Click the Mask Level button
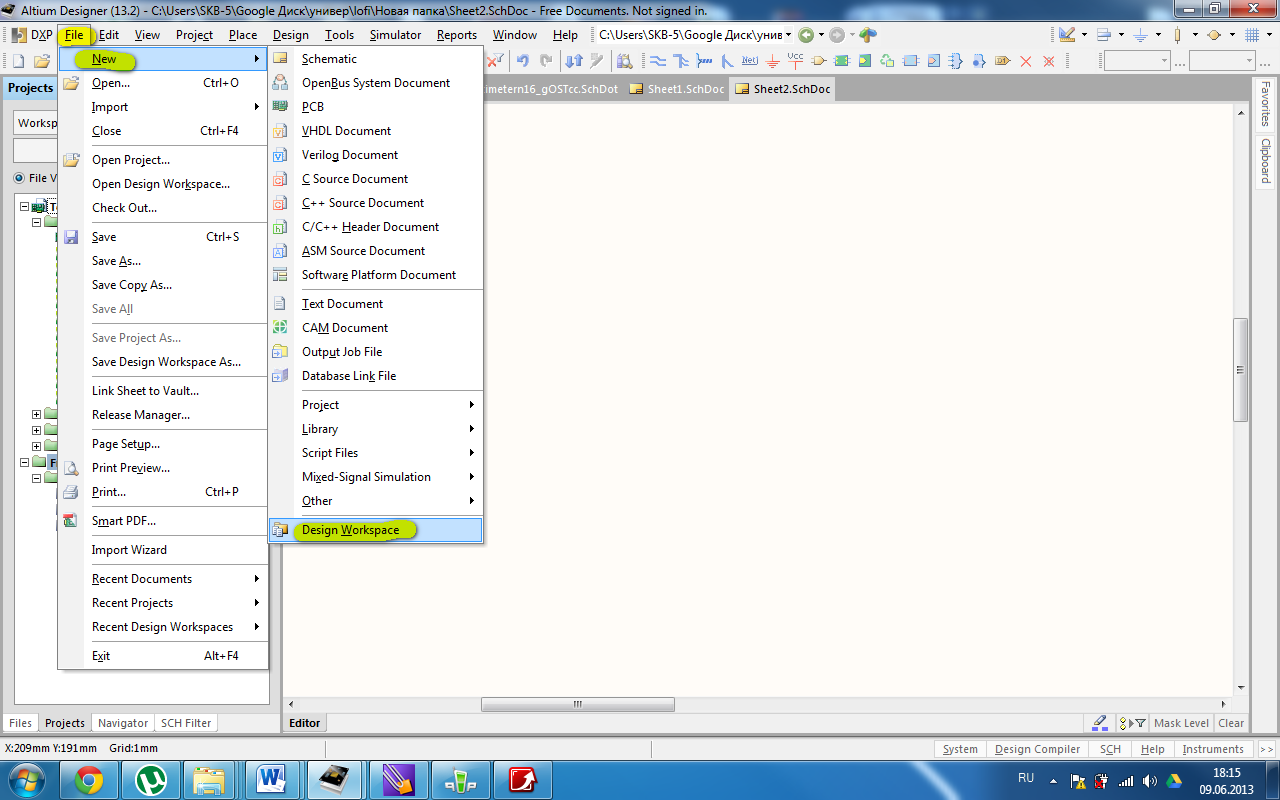 point(1181,723)
